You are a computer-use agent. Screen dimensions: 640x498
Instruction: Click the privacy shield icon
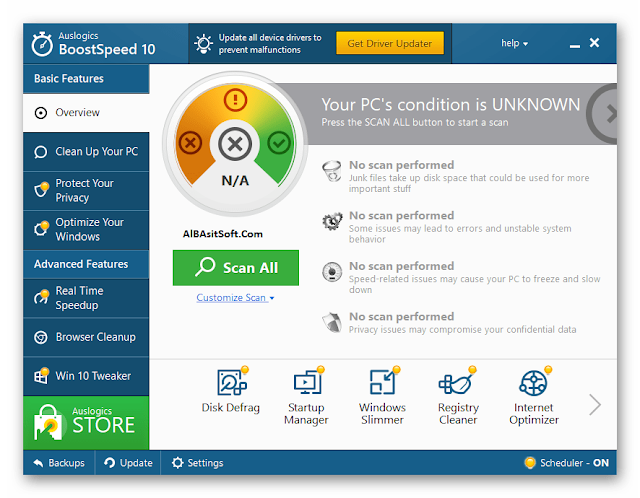pyautogui.click(x=332, y=322)
